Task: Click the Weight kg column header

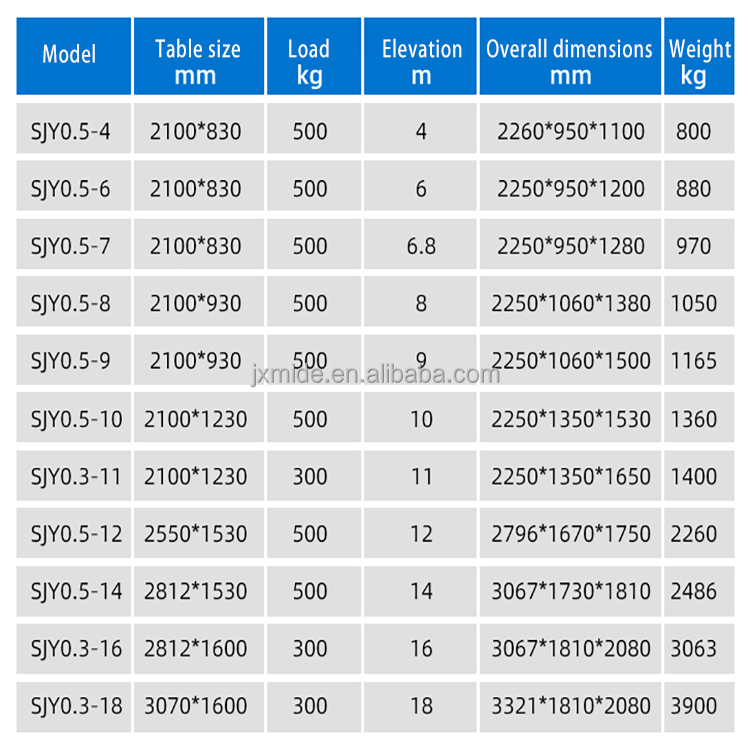Action: (x=701, y=60)
